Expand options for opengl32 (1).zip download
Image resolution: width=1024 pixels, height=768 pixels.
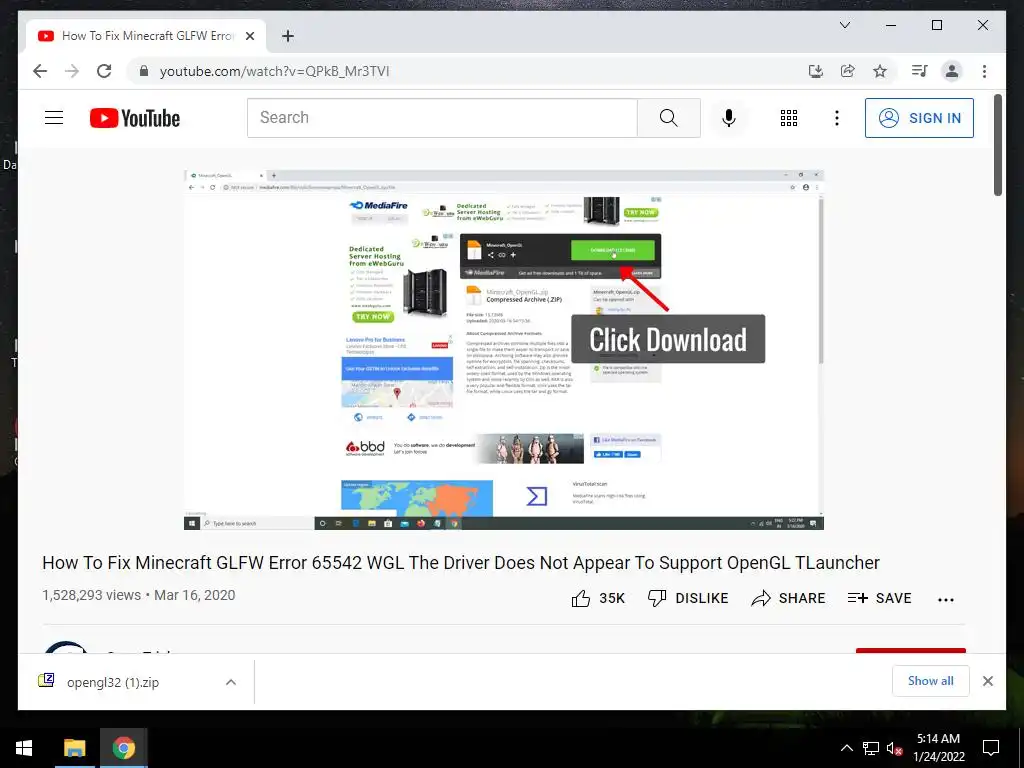click(x=231, y=682)
